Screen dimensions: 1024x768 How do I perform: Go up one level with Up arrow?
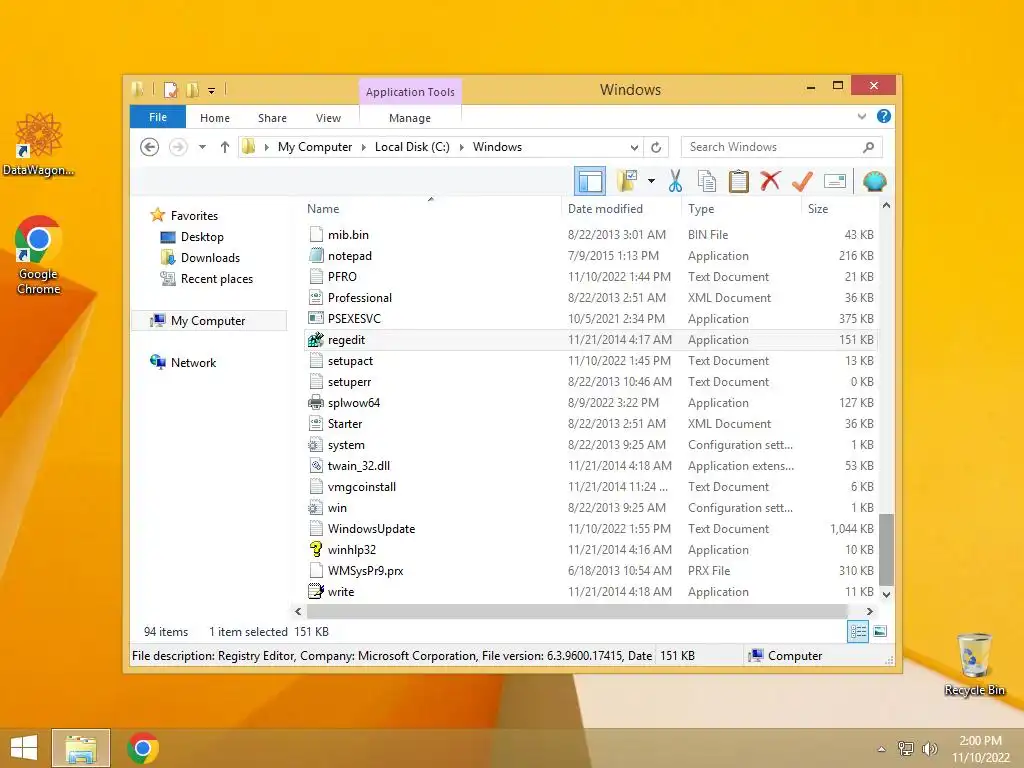point(225,147)
